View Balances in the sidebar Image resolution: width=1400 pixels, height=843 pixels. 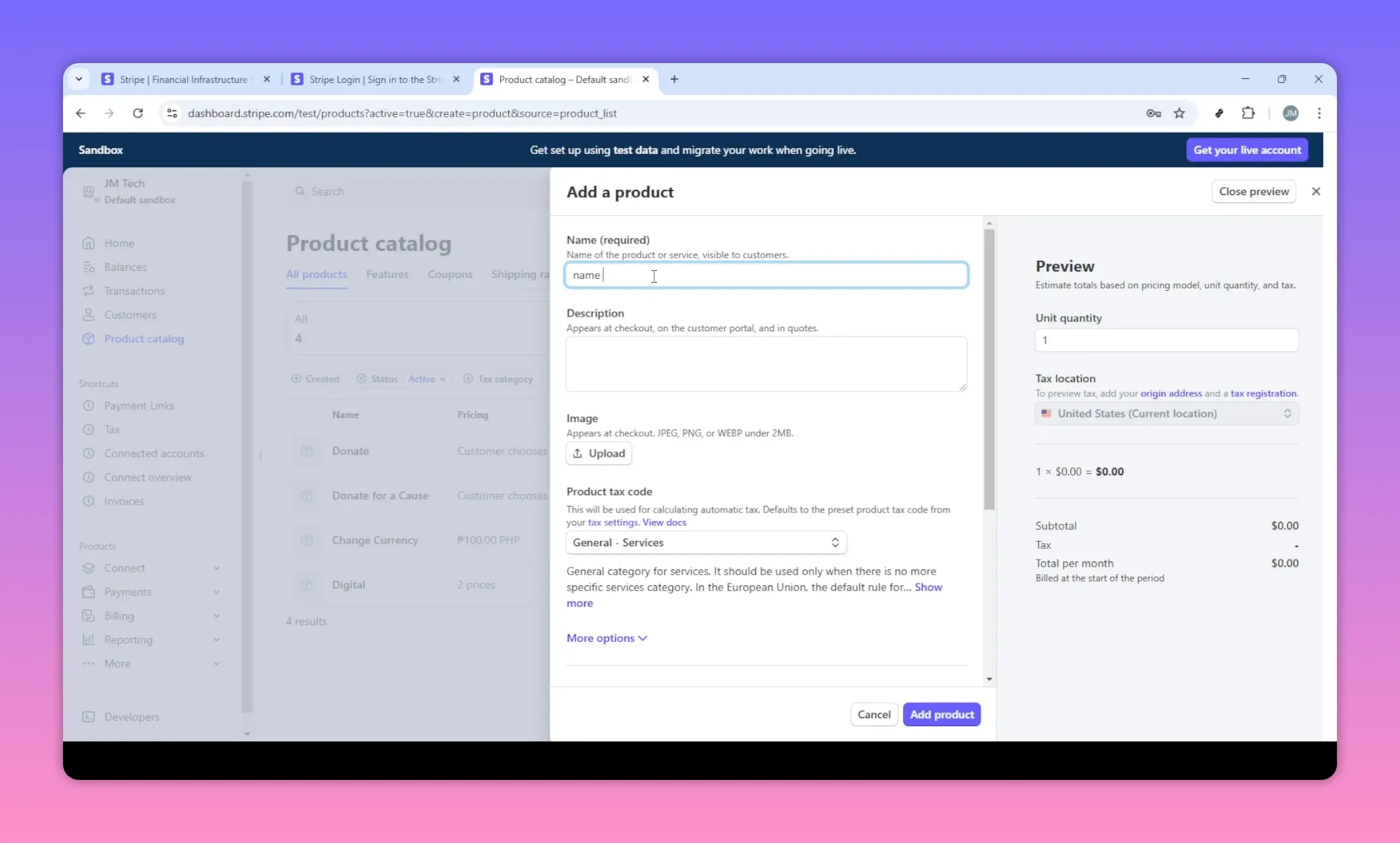126,267
